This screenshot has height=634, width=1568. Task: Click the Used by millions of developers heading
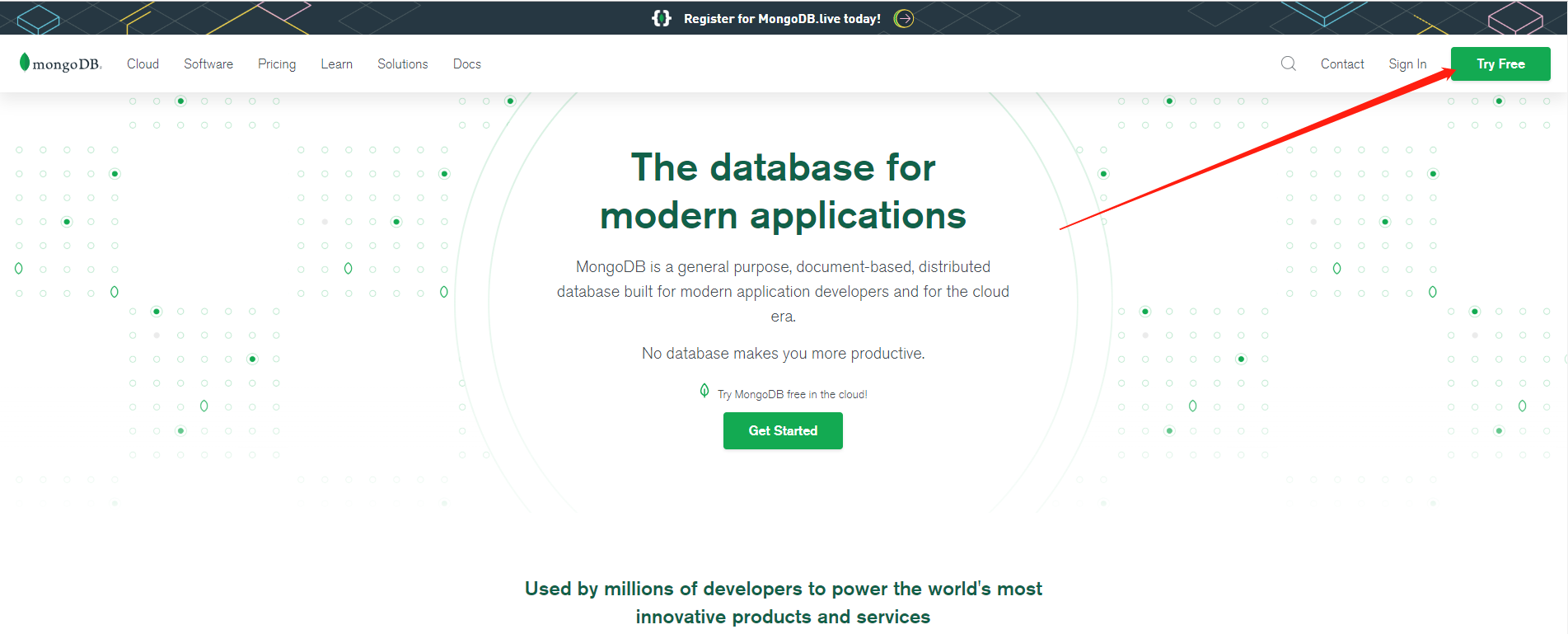pyautogui.click(x=784, y=603)
